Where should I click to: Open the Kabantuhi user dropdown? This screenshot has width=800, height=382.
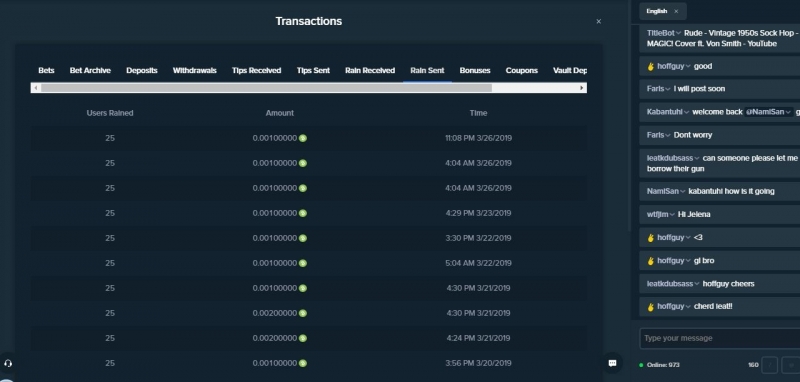point(687,112)
